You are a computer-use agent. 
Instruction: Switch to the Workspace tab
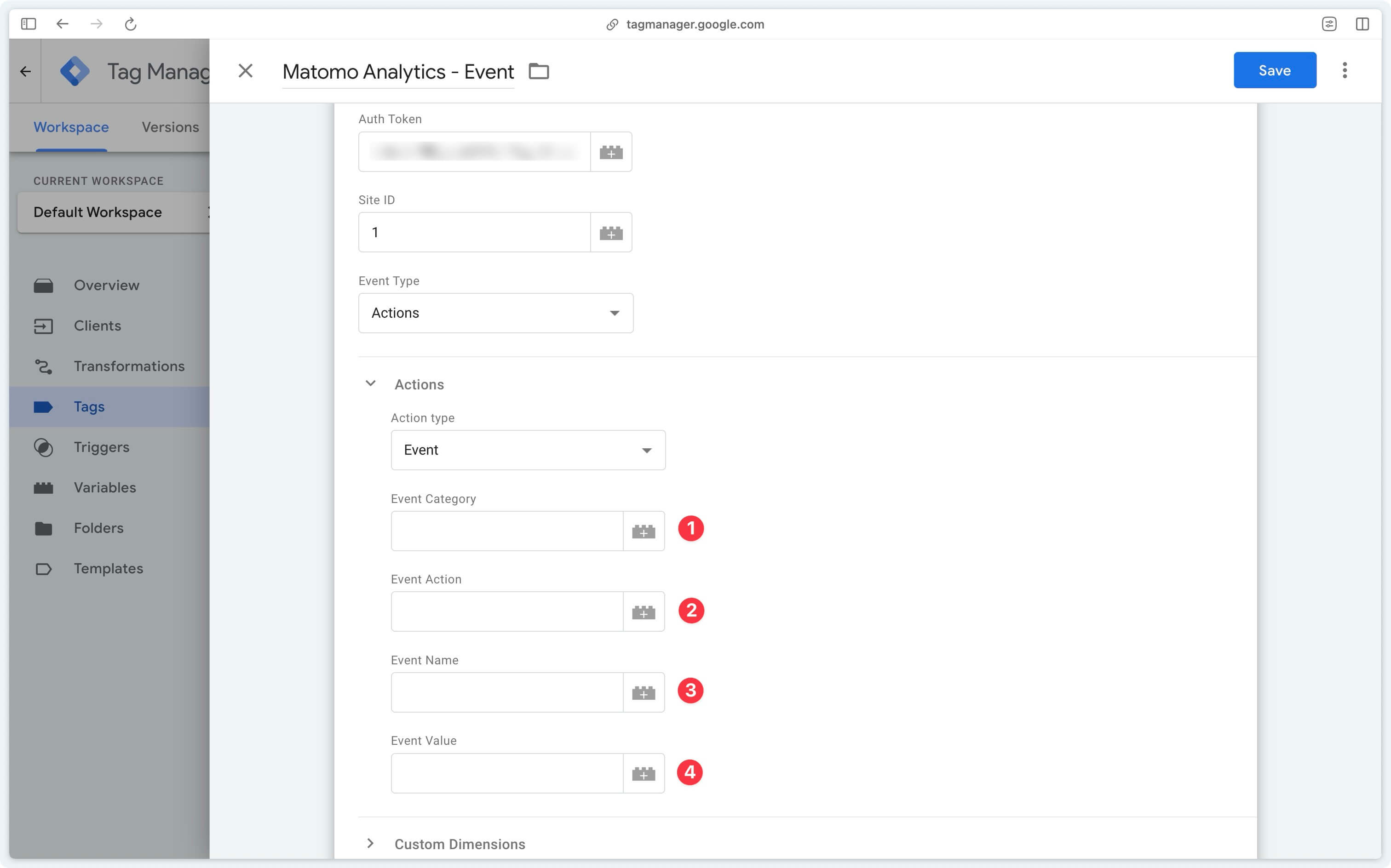click(x=71, y=127)
